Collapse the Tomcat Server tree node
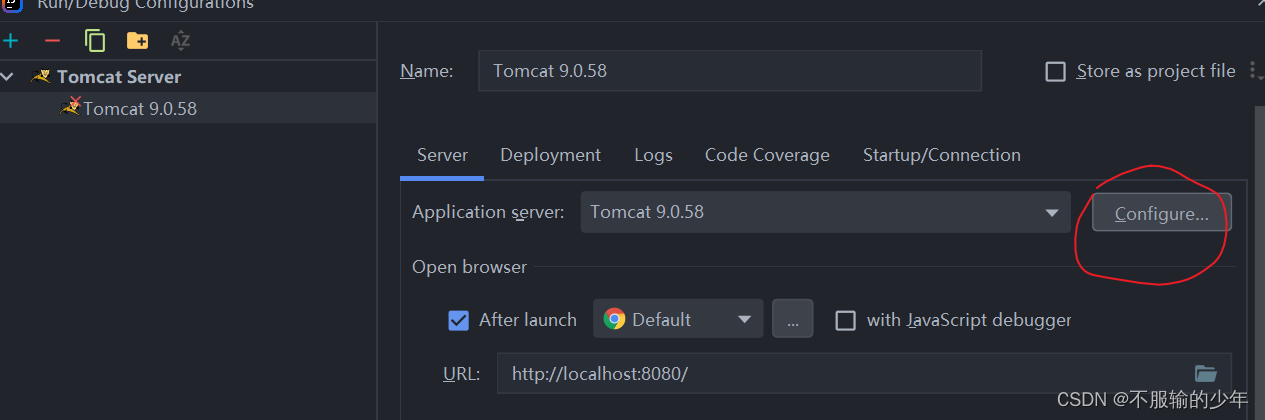 point(8,76)
